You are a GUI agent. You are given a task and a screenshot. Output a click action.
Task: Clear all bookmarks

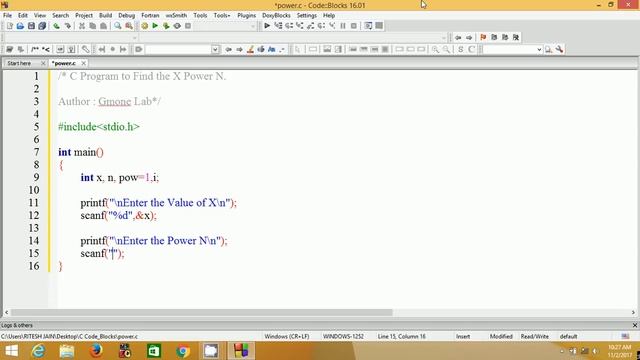click(516, 37)
